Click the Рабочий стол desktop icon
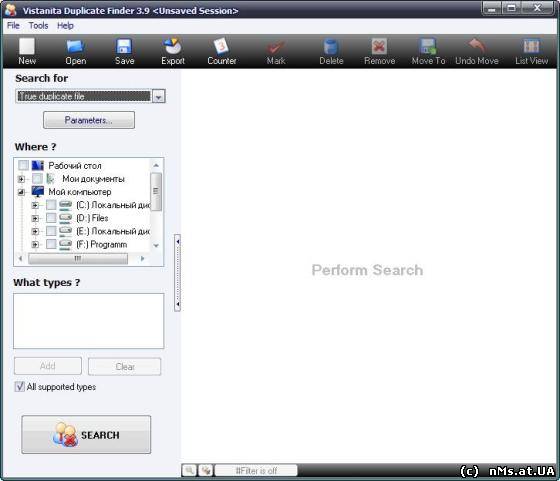Image resolution: width=560 pixels, height=481 pixels. [38, 165]
